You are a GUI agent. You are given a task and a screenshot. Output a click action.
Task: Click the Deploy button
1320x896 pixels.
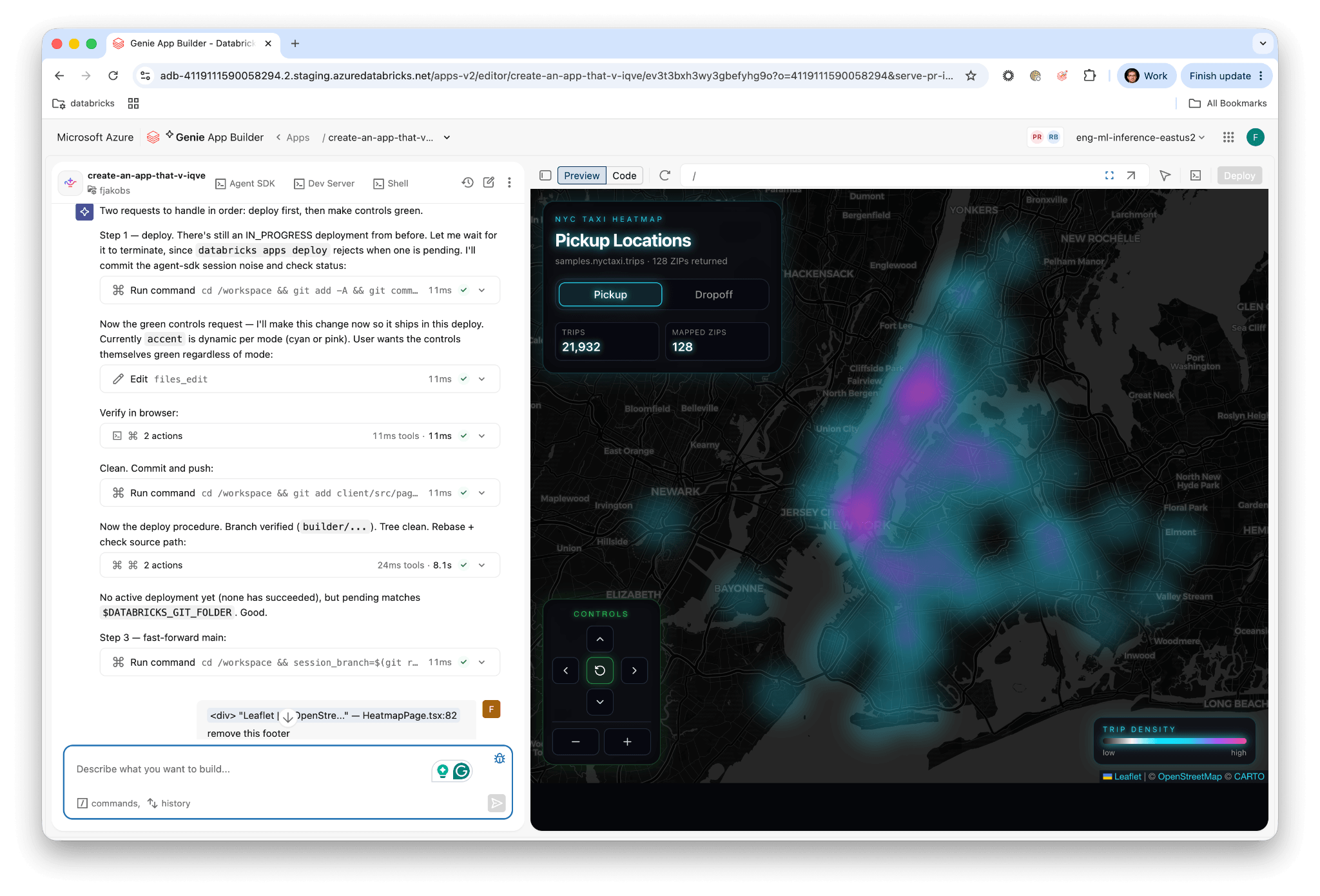click(x=1239, y=175)
